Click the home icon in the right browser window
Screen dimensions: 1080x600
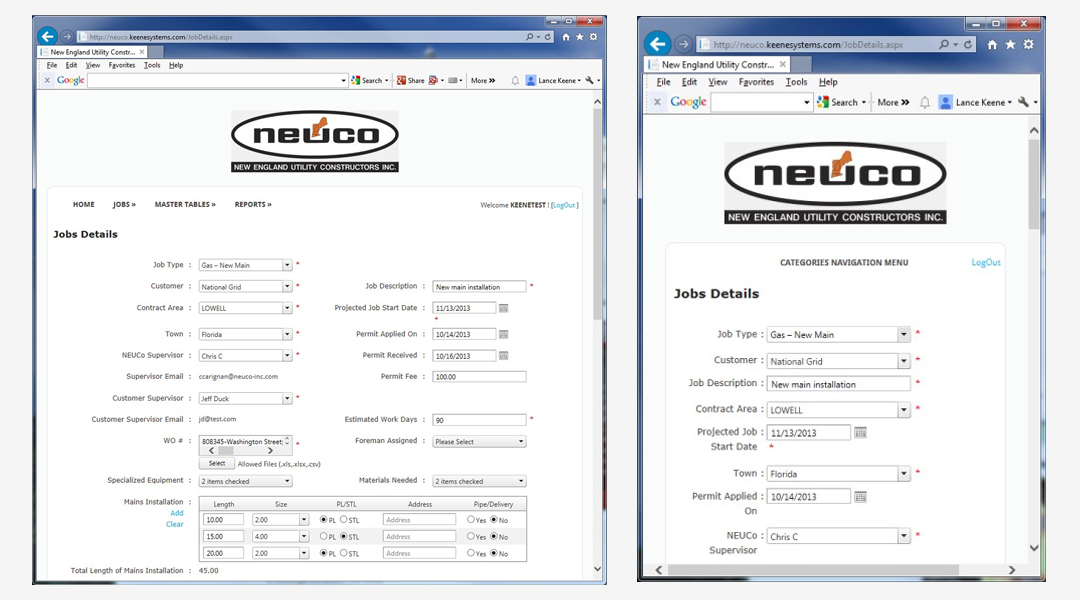[992, 44]
